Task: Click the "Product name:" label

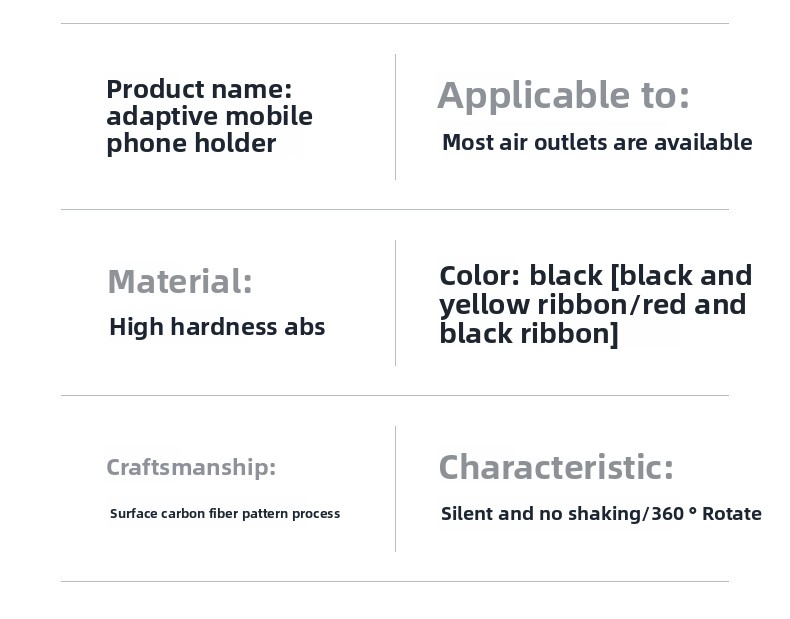Action: click(x=199, y=89)
